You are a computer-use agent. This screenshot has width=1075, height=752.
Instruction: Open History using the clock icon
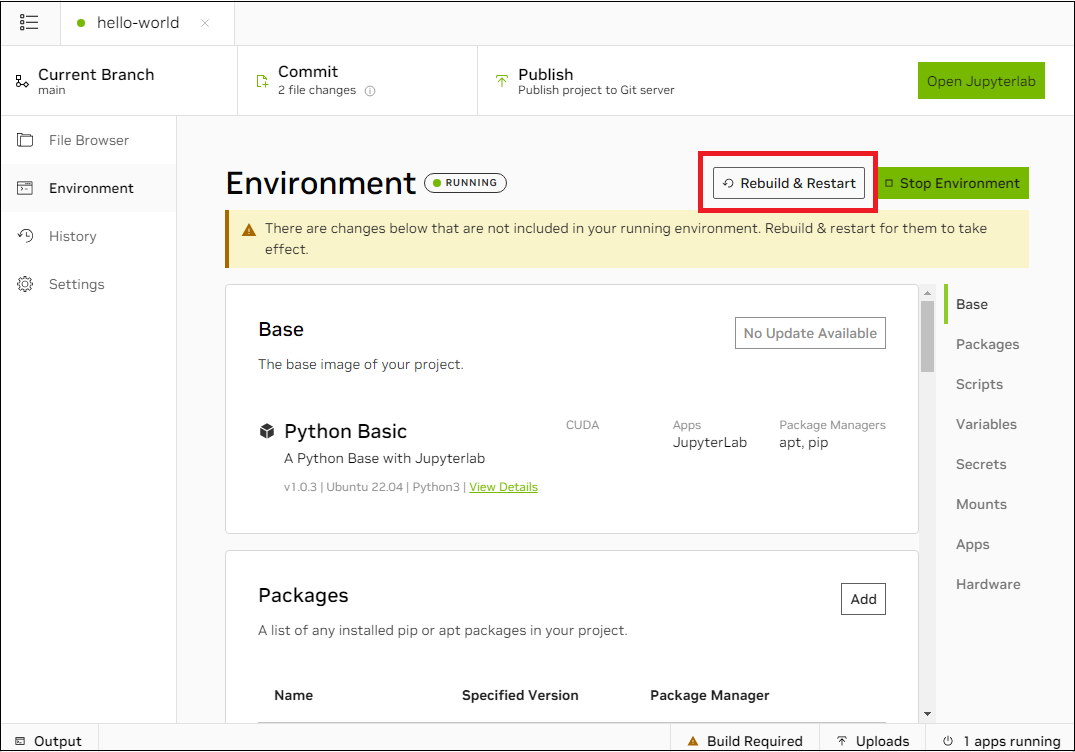click(24, 235)
